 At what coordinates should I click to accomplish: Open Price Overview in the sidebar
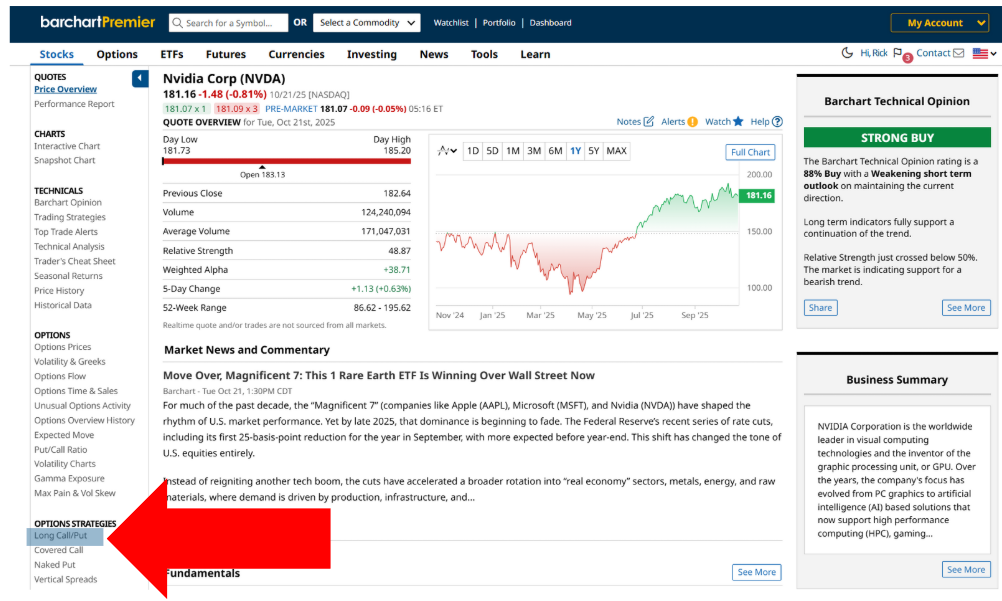65,90
